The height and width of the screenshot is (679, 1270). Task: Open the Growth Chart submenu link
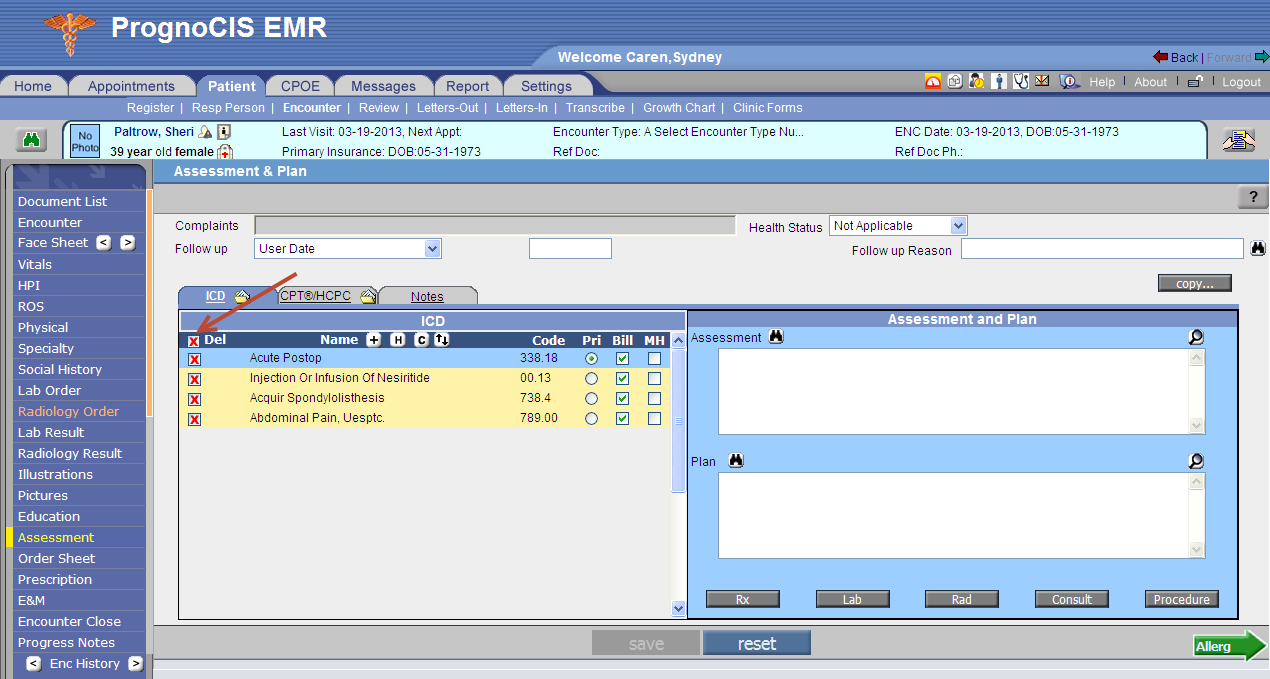pos(679,108)
